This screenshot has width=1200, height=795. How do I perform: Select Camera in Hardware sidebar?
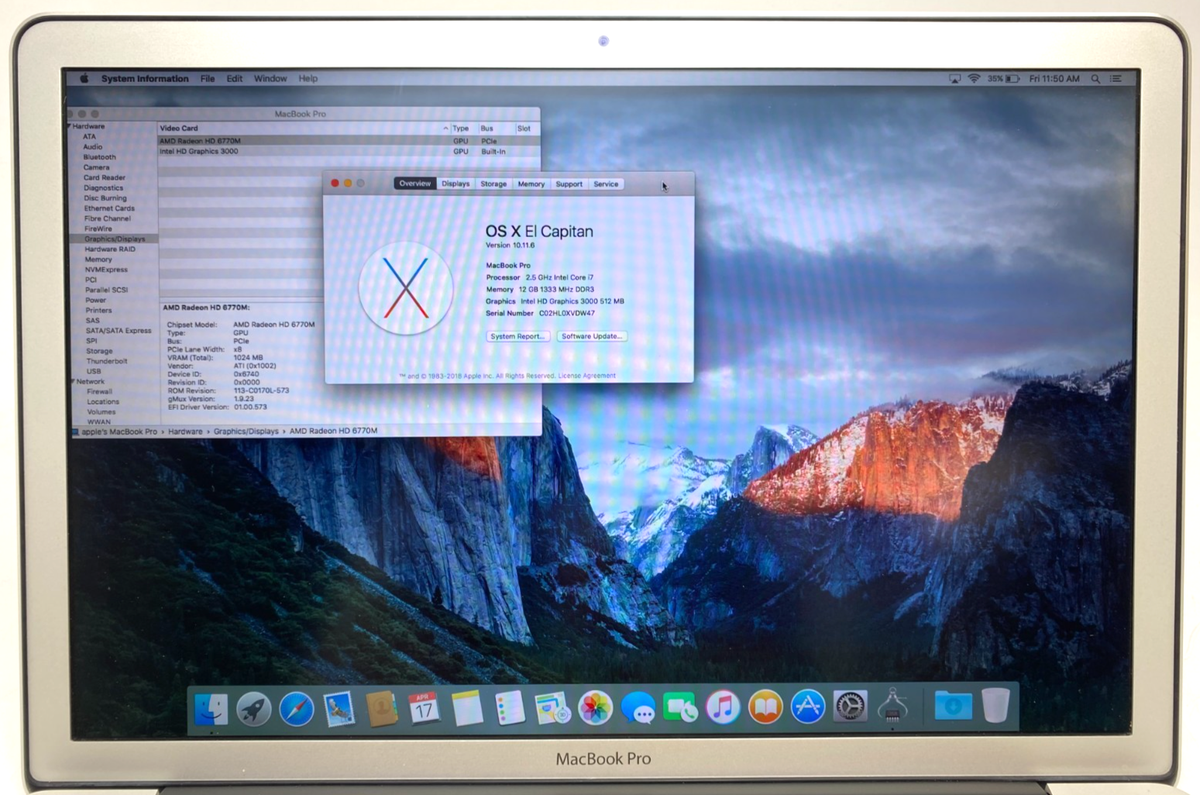coord(97,167)
